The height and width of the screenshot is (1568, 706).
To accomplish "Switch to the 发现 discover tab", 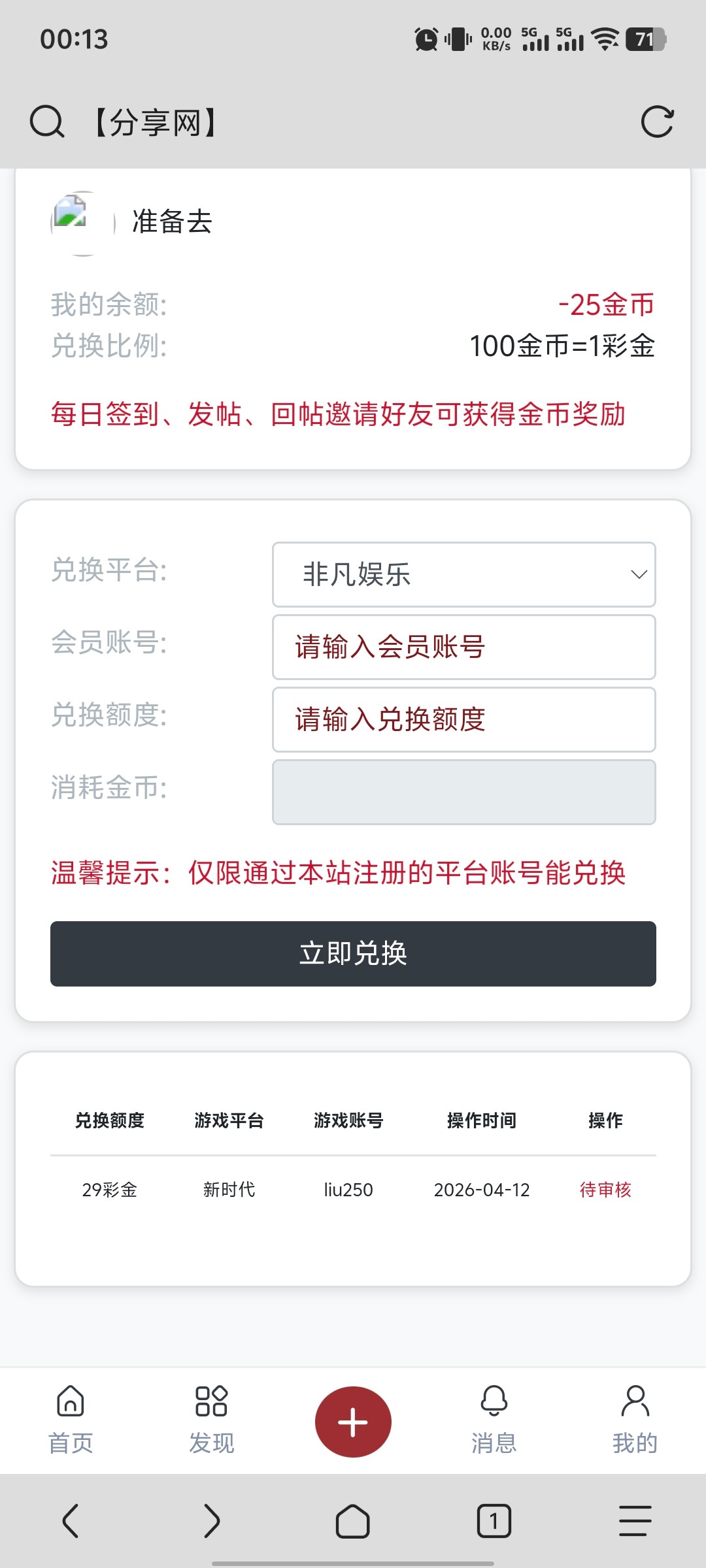I will [211, 1420].
